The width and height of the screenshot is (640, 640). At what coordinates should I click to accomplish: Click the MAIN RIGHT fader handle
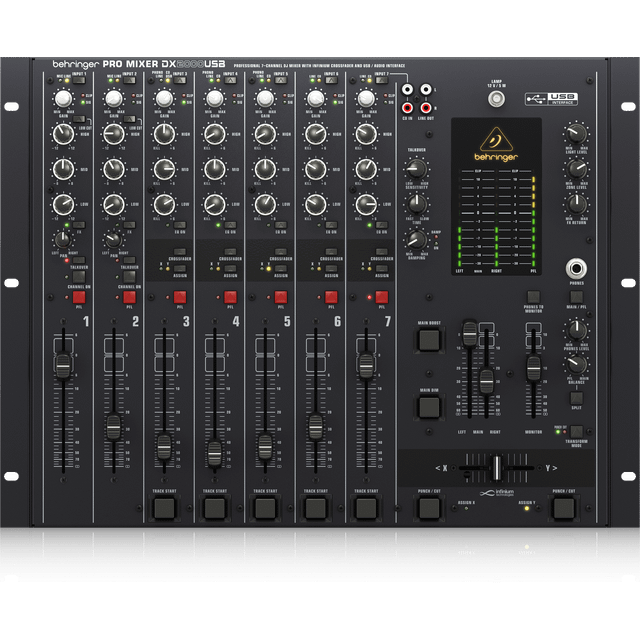pos(487,381)
